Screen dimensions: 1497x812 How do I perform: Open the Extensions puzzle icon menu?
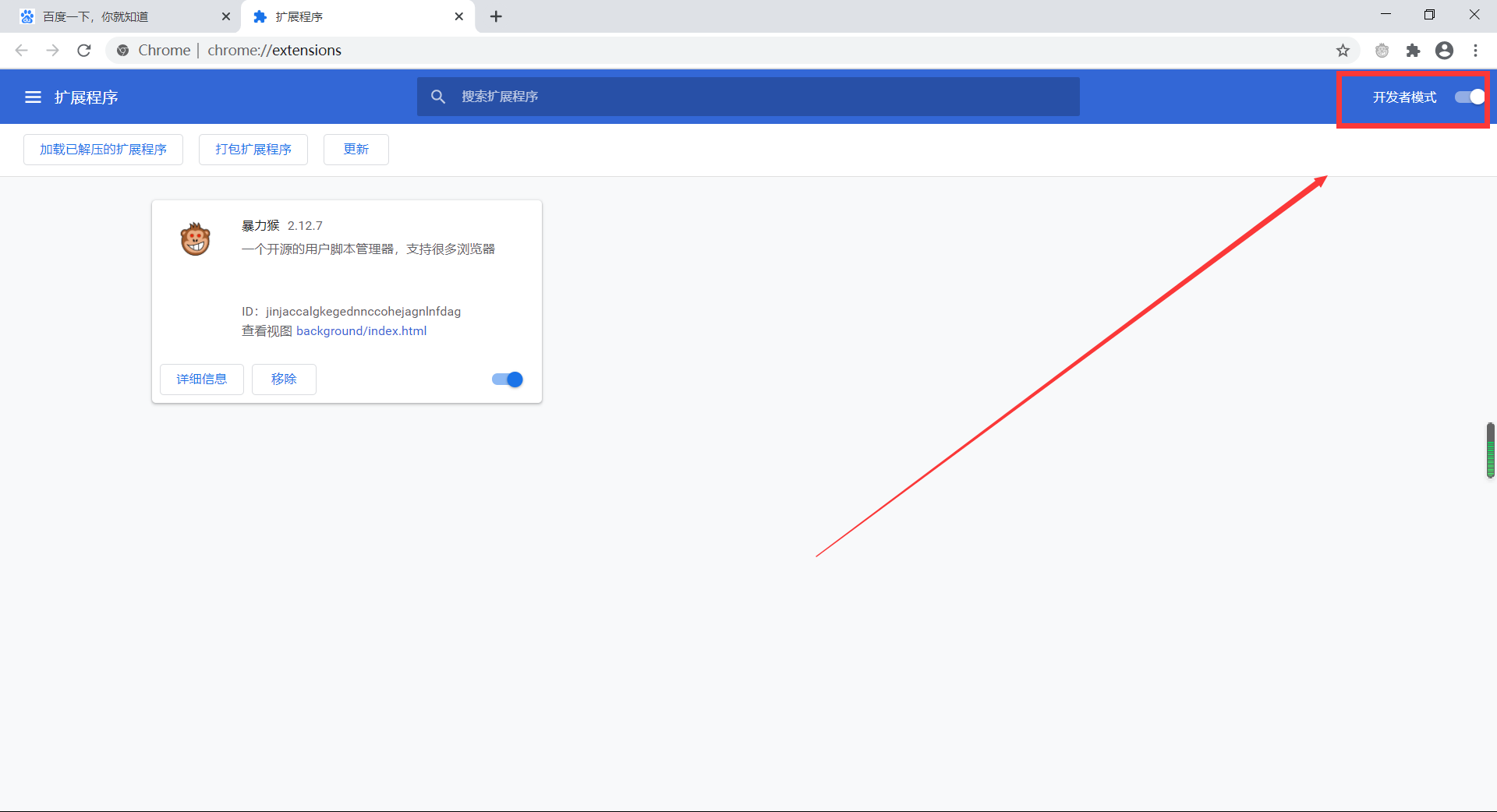pos(1413,51)
